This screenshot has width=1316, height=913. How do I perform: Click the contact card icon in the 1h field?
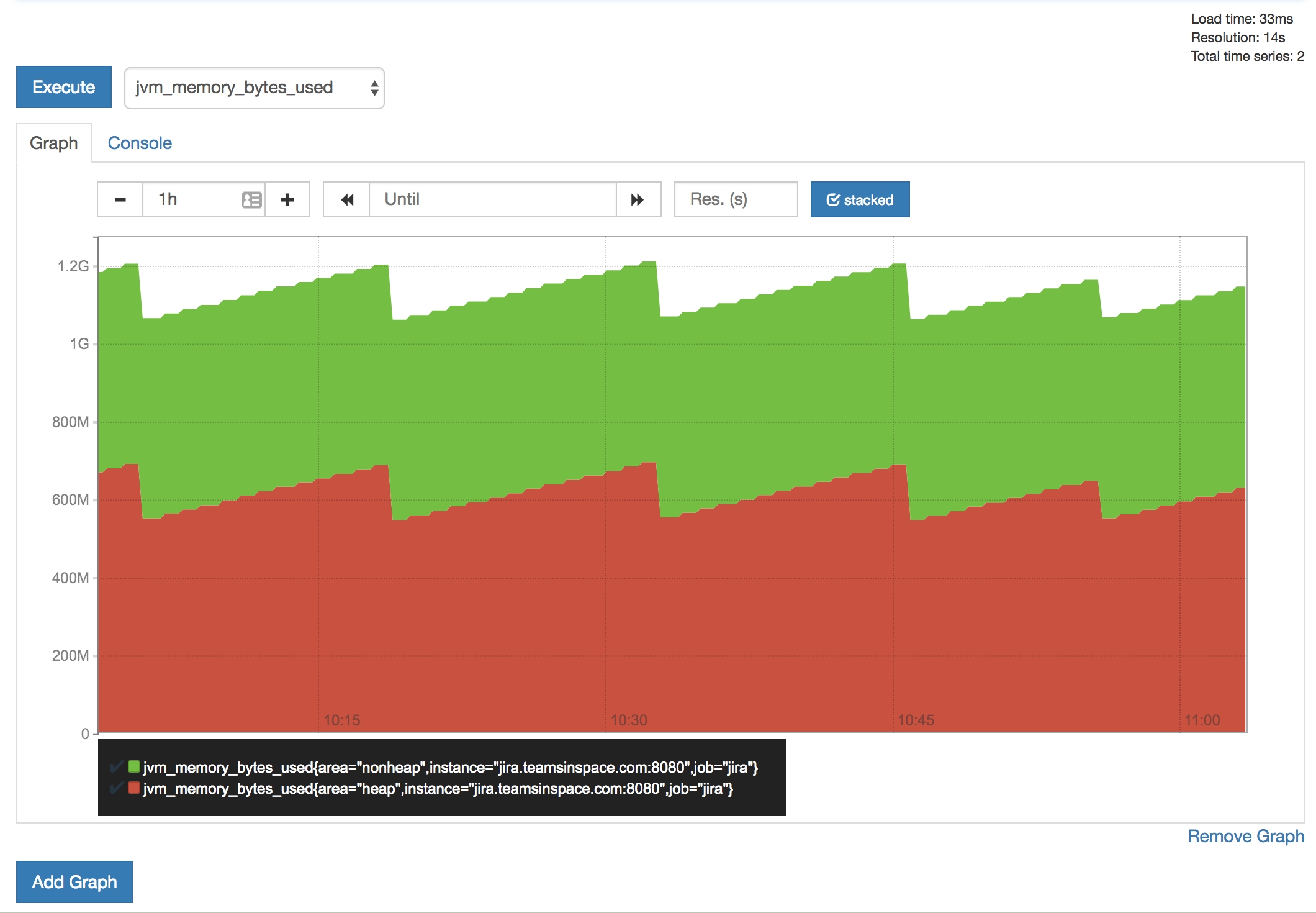[251, 199]
